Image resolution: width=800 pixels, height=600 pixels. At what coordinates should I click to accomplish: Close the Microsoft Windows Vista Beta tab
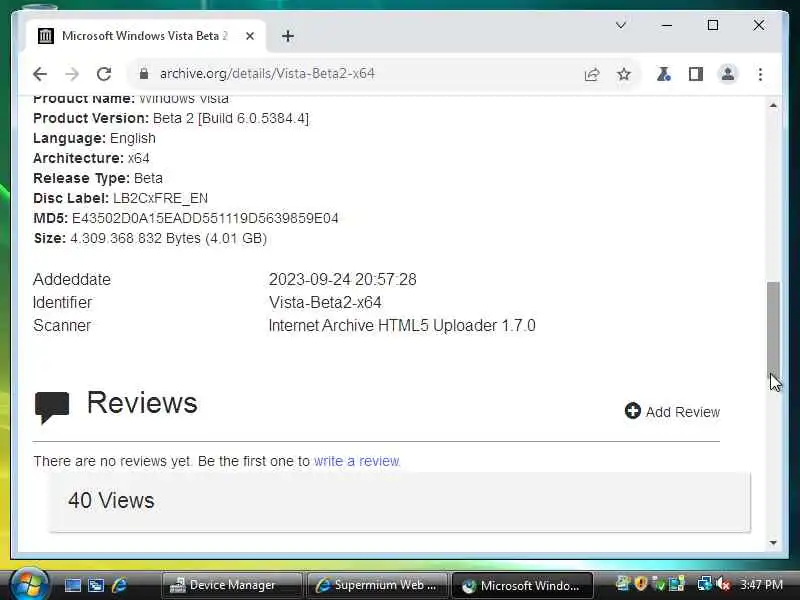pos(249,36)
